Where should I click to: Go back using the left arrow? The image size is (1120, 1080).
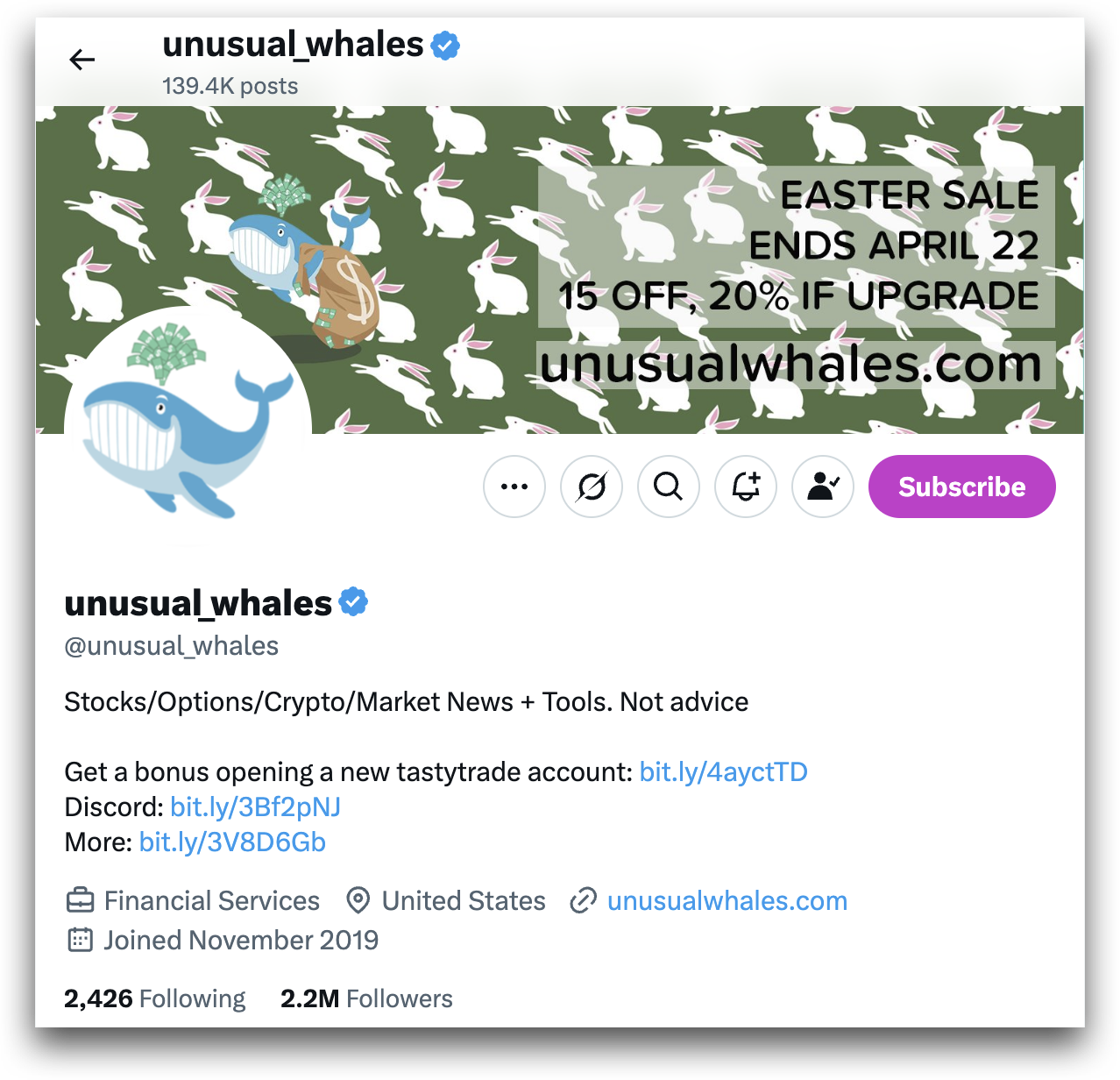pyautogui.click(x=82, y=60)
